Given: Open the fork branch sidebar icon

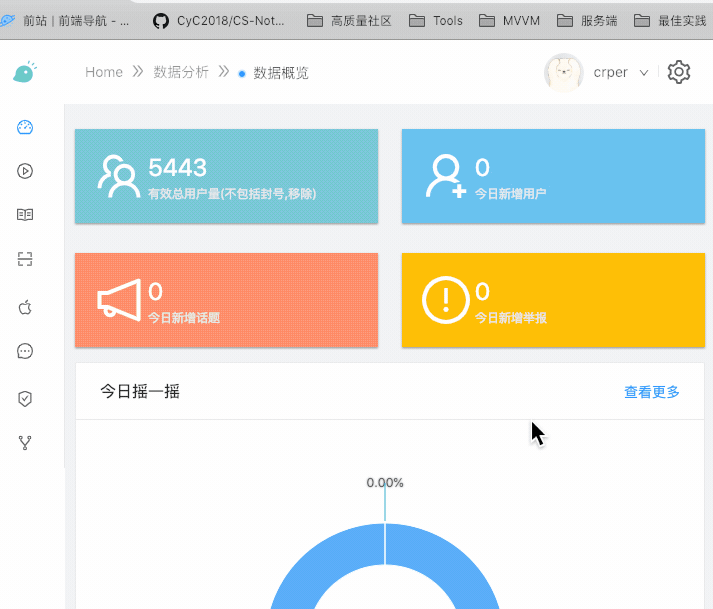Looking at the screenshot, I should pos(25,443).
